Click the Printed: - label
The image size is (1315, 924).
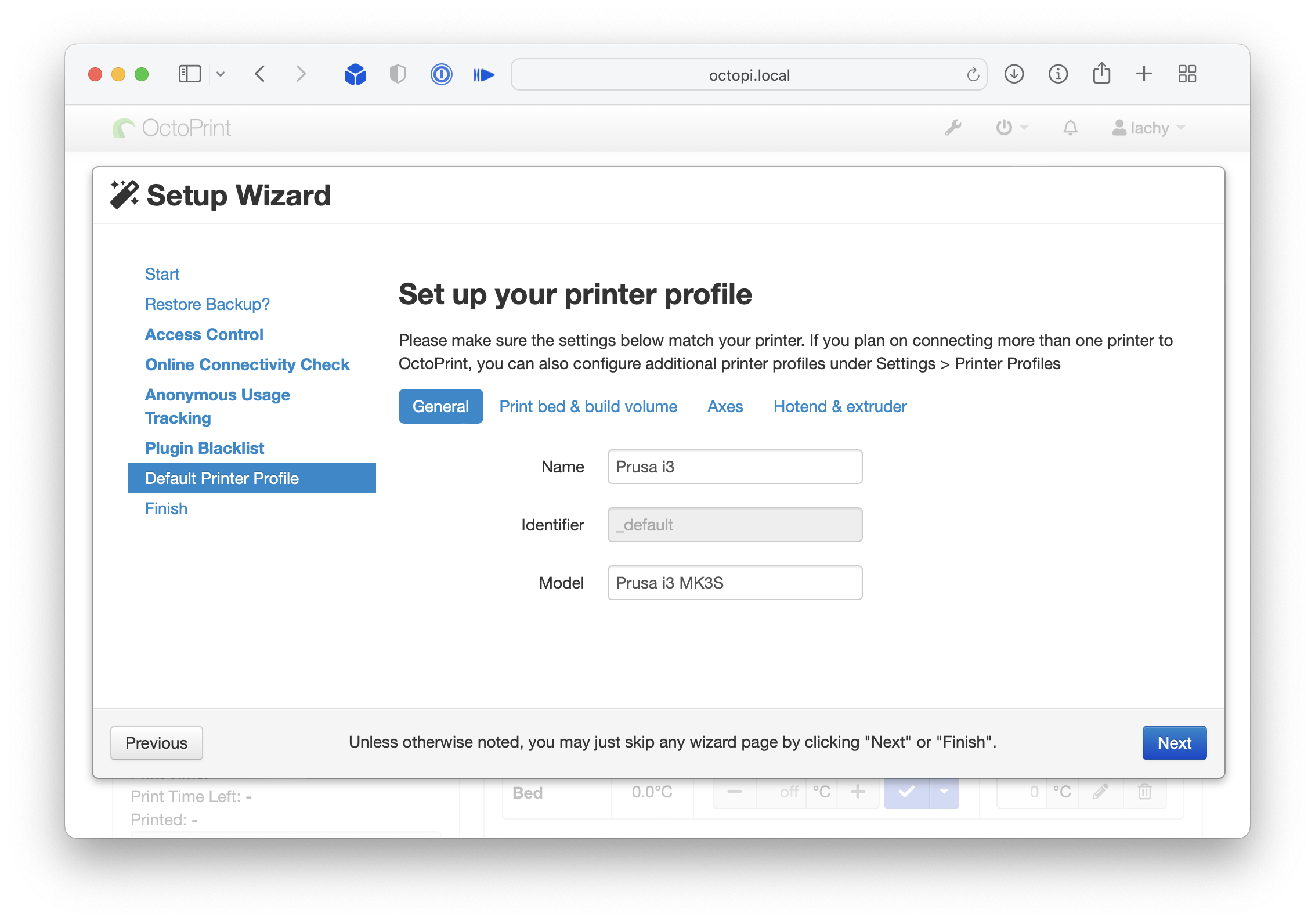(164, 820)
